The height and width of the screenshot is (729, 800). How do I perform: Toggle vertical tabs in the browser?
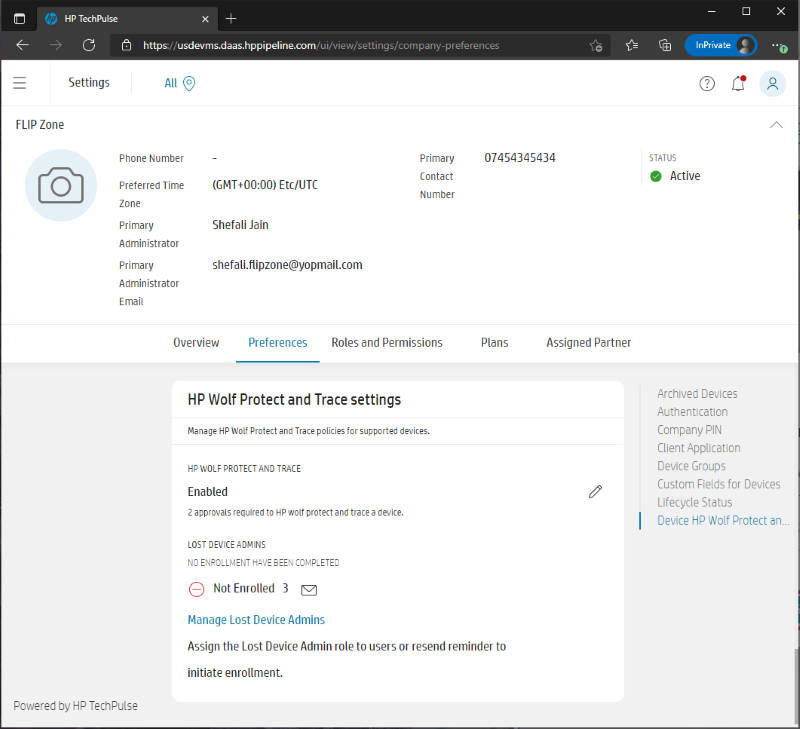(x=19, y=18)
